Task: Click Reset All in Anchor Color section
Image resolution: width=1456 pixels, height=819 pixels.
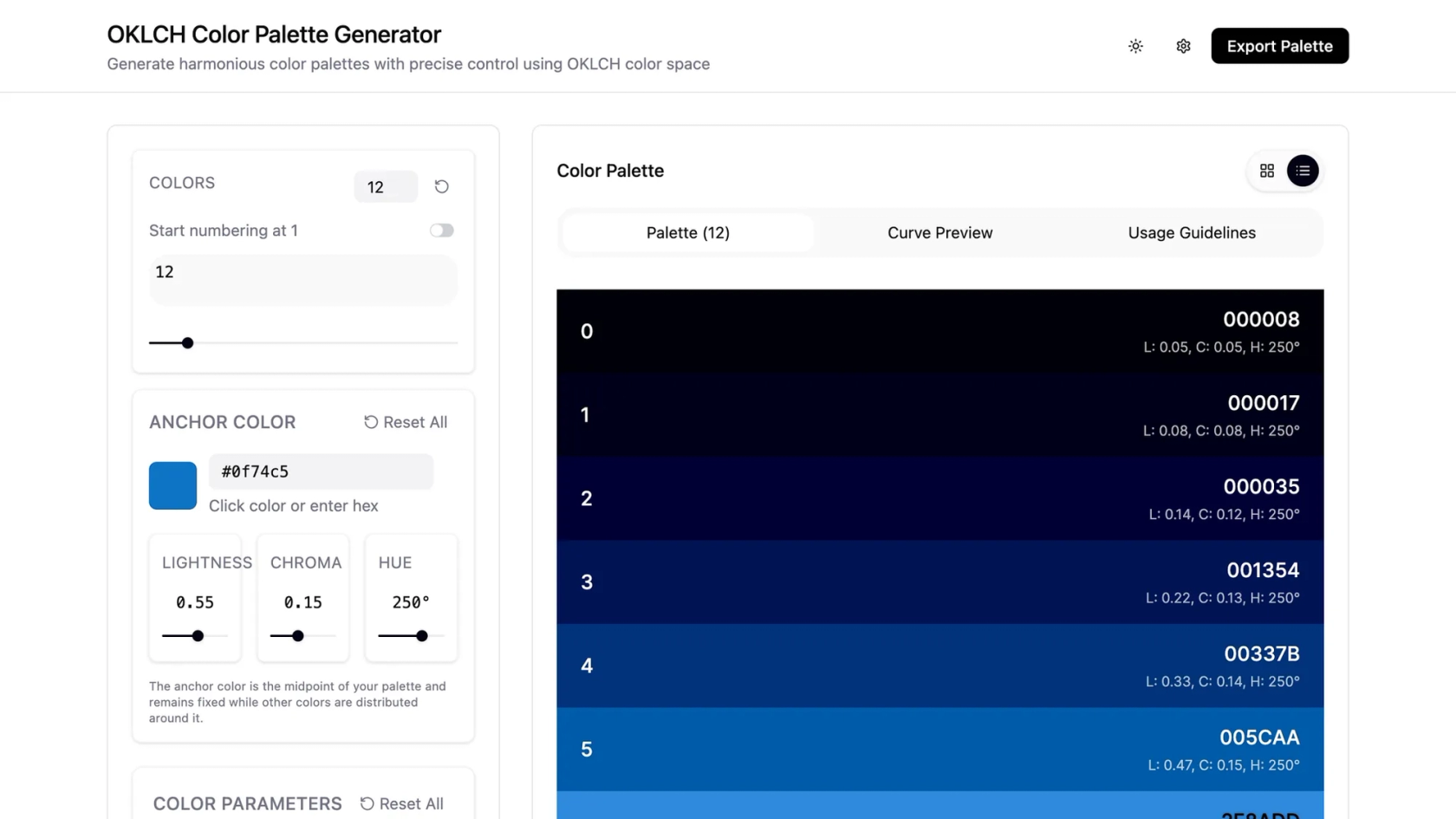Action: (406, 422)
